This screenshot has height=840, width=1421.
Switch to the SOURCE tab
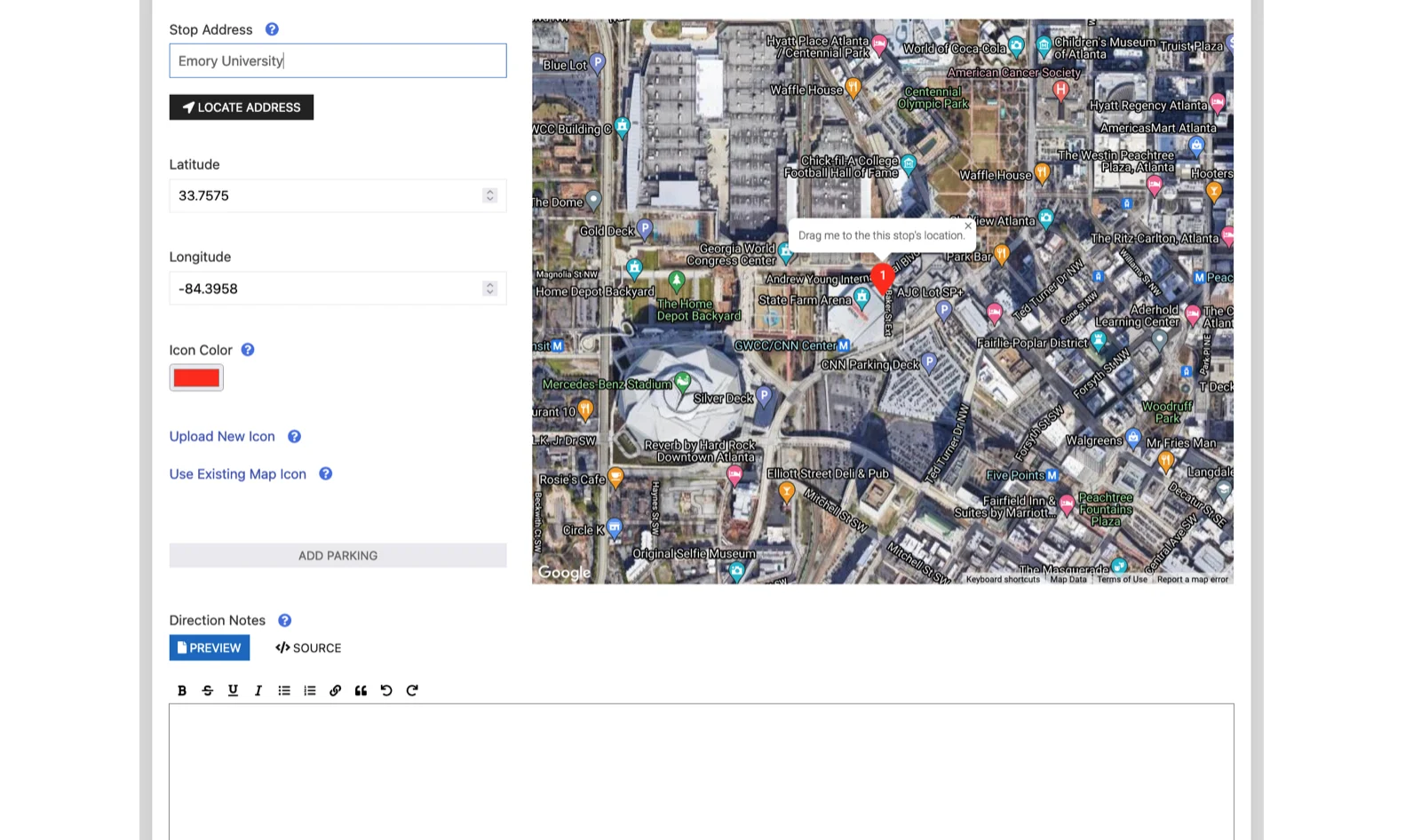tap(308, 648)
